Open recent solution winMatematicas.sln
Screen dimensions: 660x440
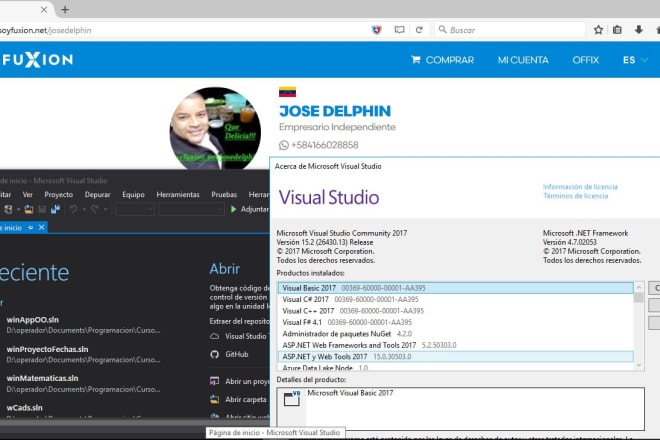click(43, 379)
